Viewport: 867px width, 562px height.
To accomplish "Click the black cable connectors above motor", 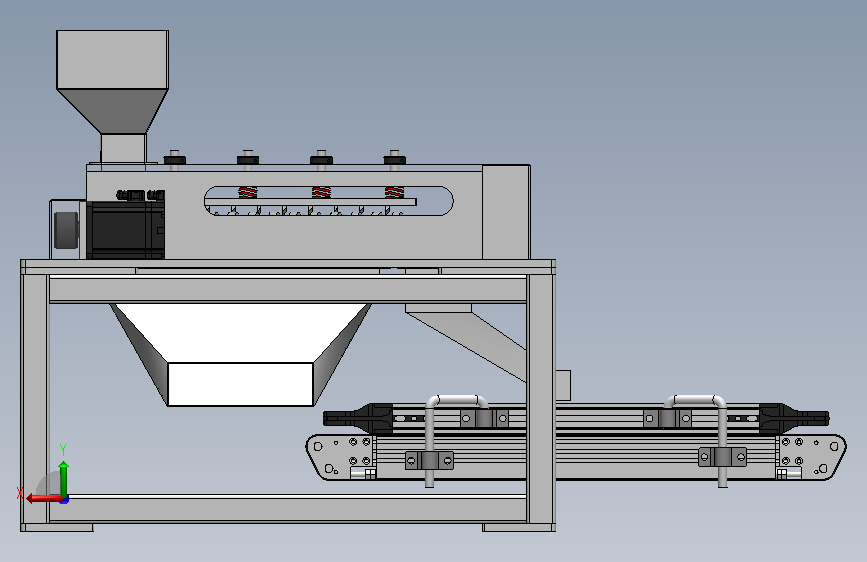I will point(140,195).
